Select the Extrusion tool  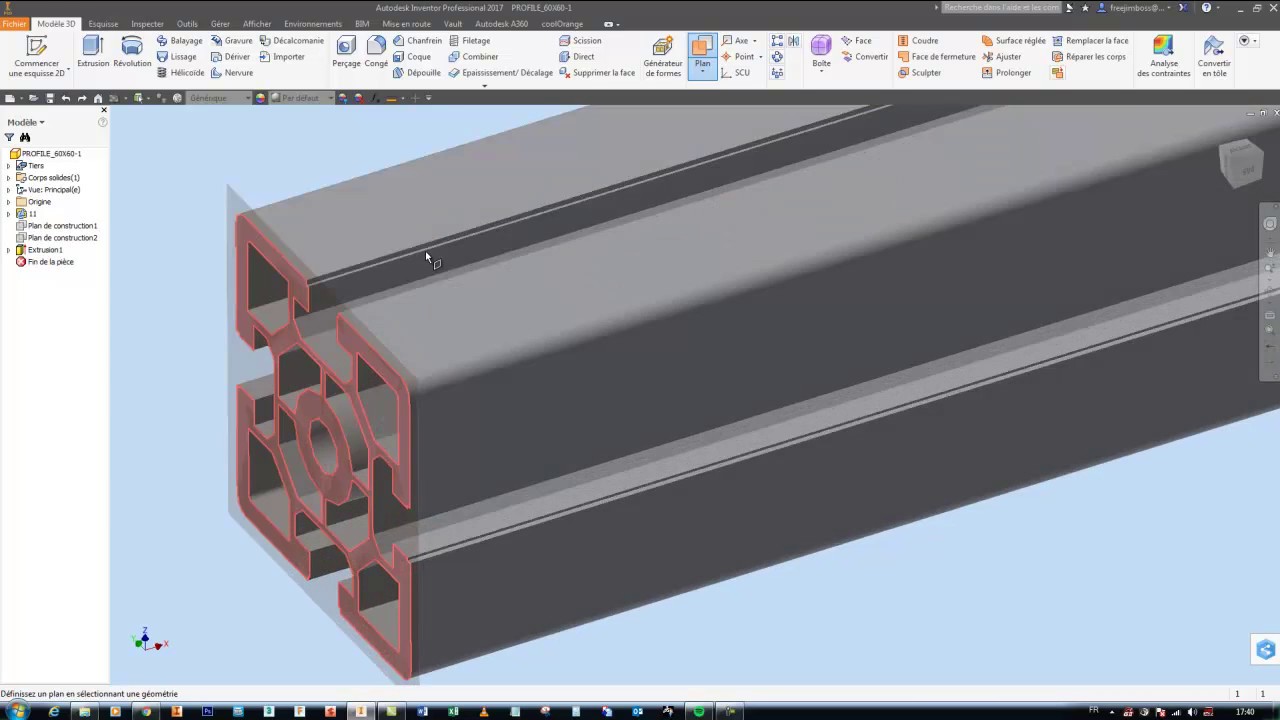click(x=93, y=52)
